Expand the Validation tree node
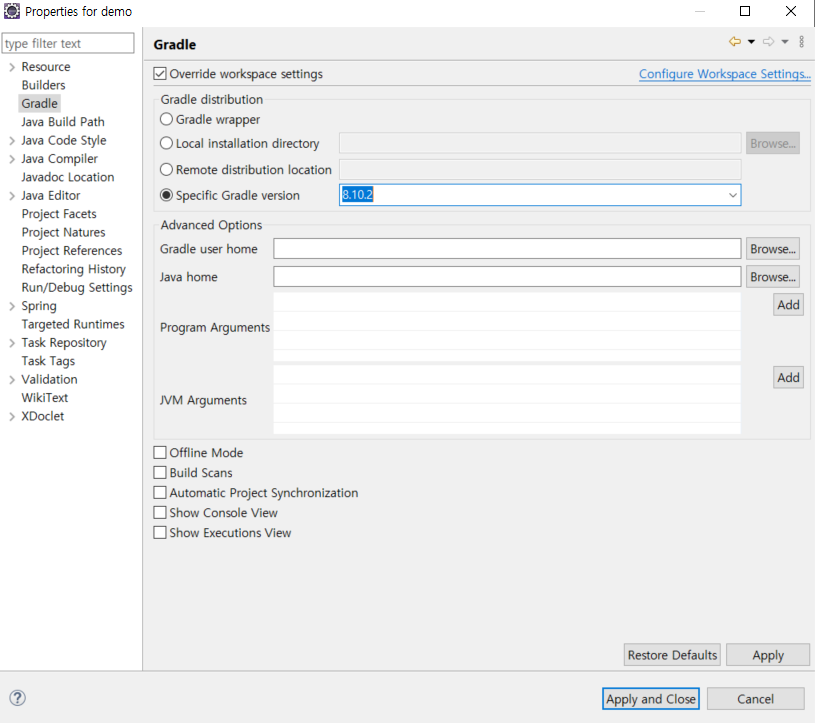This screenshot has width=815, height=723. point(12,380)
